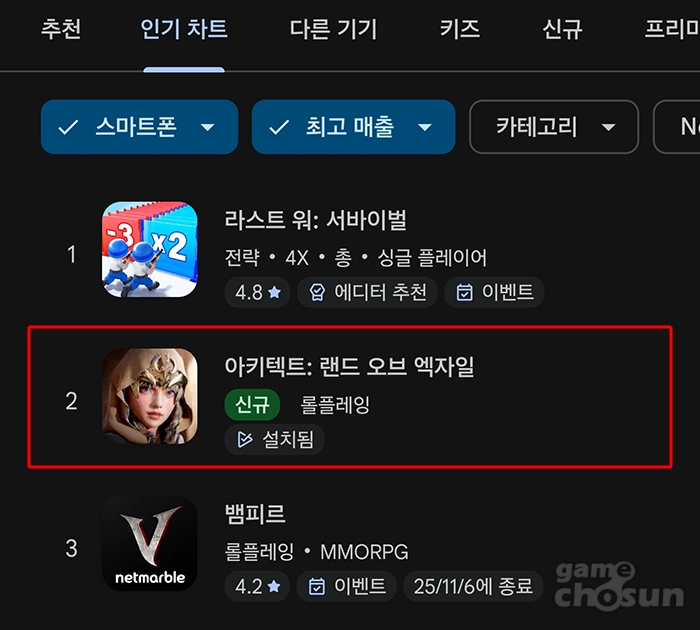Expand the 스마트폰 dropdown arrow
The height and width of the screenshot is (630, 700).
tap(207, 127)
